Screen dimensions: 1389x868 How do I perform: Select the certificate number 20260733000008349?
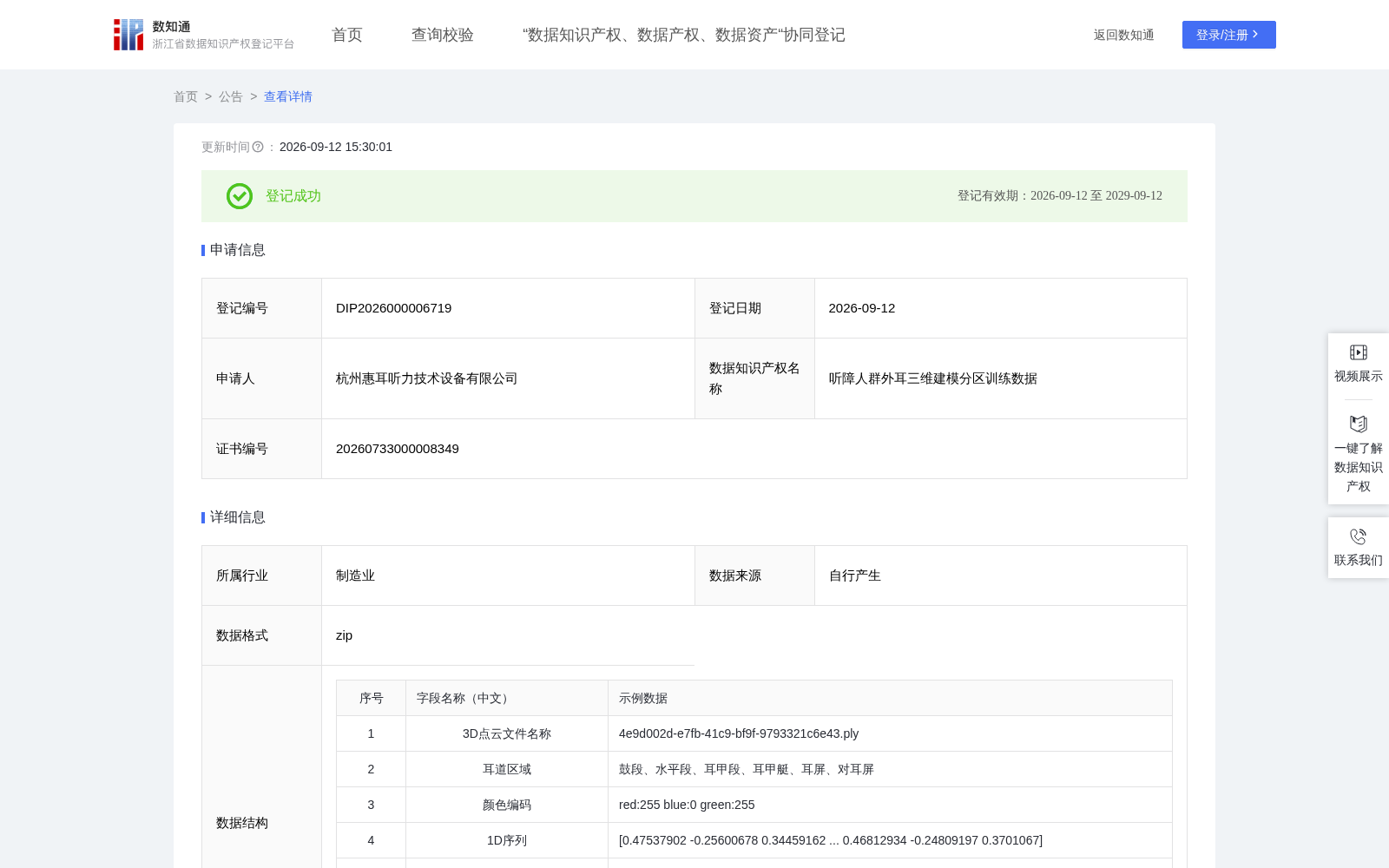pos(398,449)
